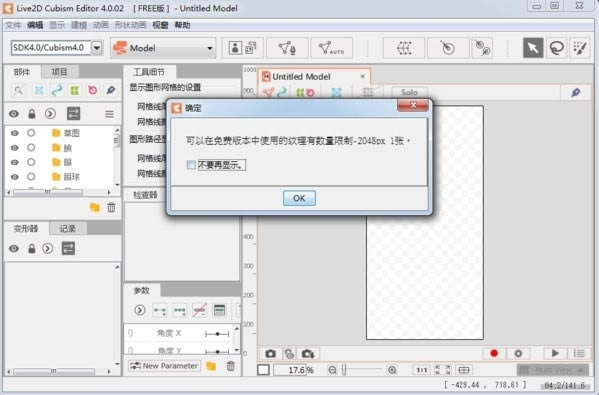
Task: Open the parts panel hamburger menu
Action: coord(109,114)
